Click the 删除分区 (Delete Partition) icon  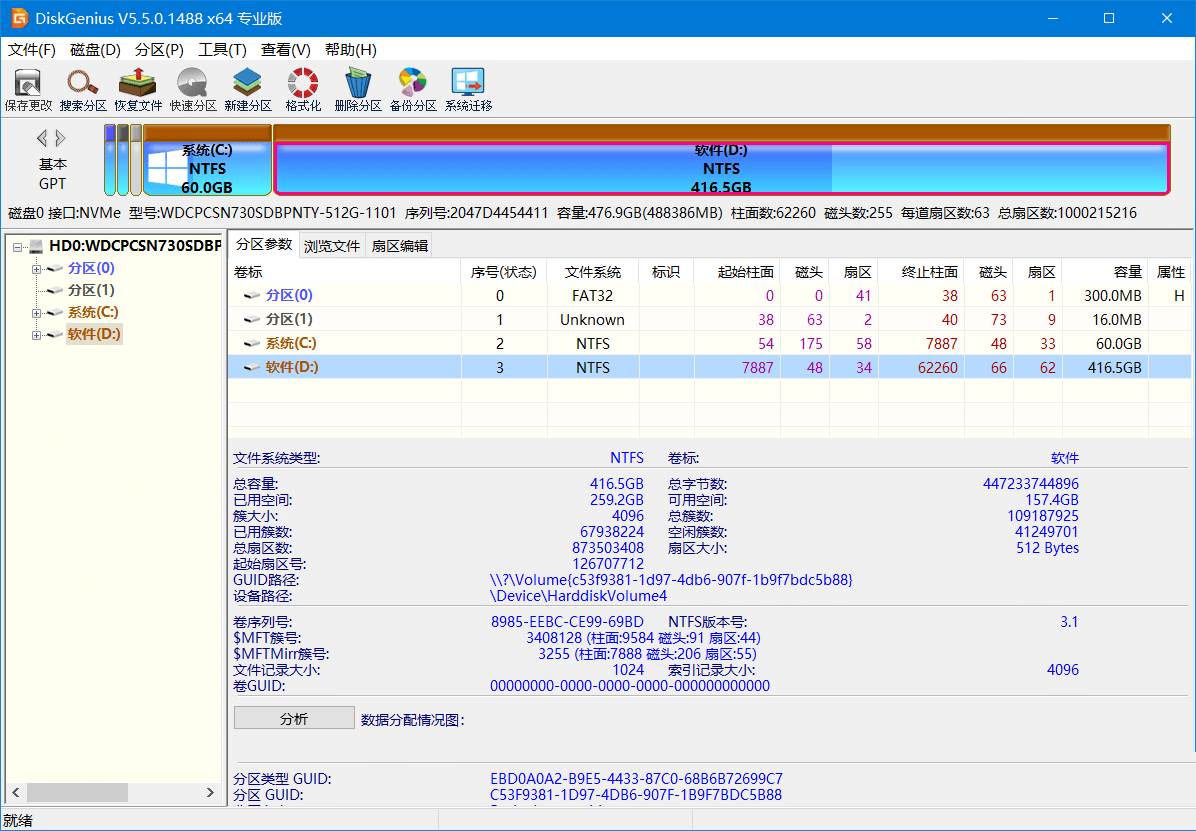[358, 89]
